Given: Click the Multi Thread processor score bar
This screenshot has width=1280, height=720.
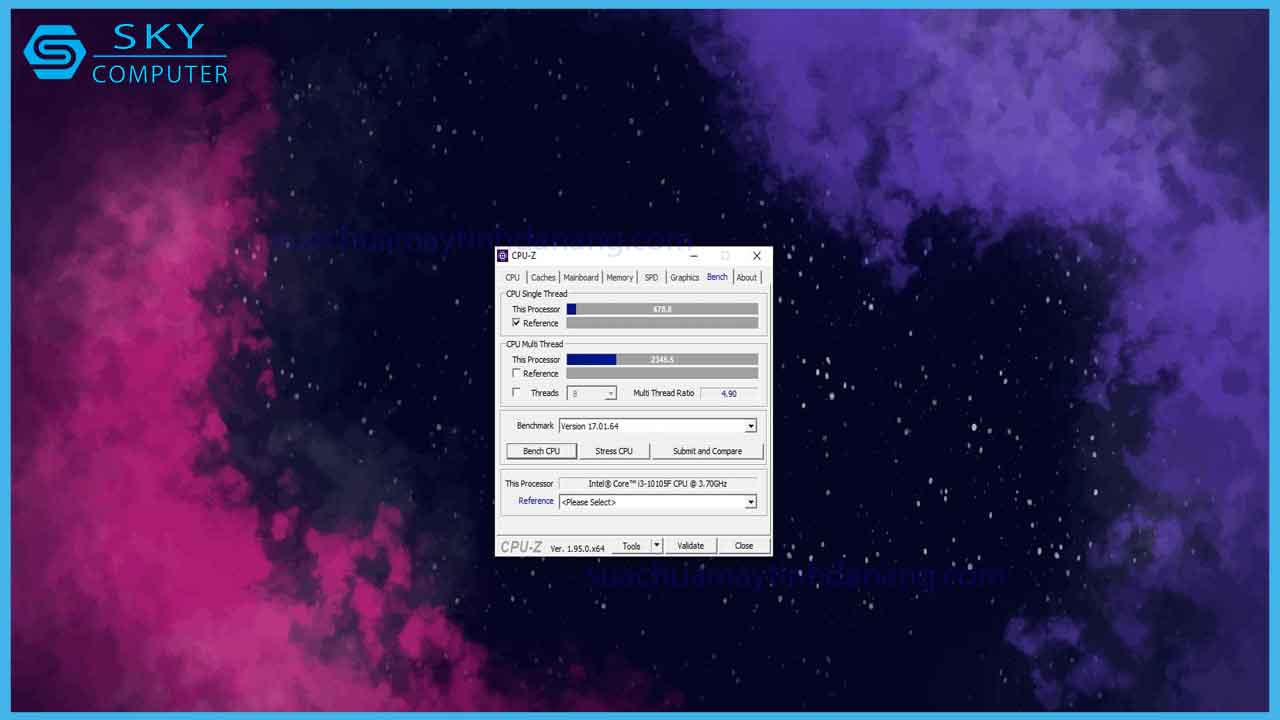Looking at the screenshot, I should click(662, 359).
